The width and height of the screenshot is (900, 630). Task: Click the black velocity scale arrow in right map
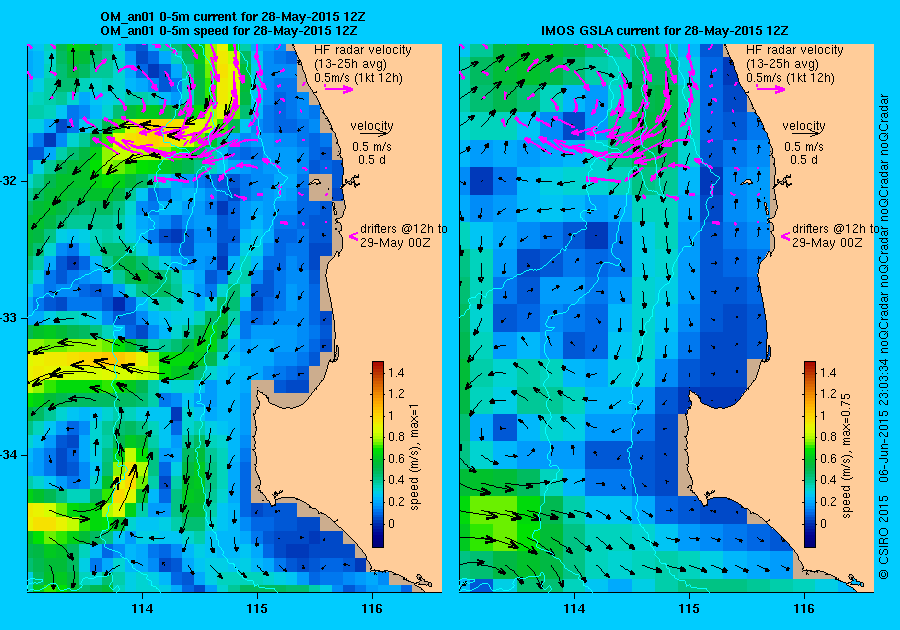point(803,133)
